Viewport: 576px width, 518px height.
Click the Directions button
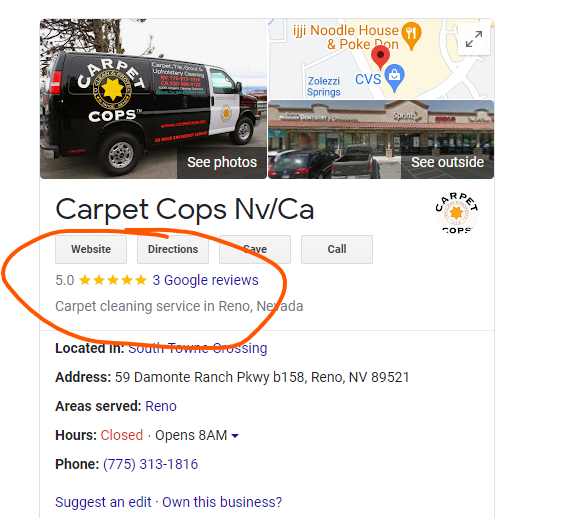pyautogui.click(x=173, y=249)
